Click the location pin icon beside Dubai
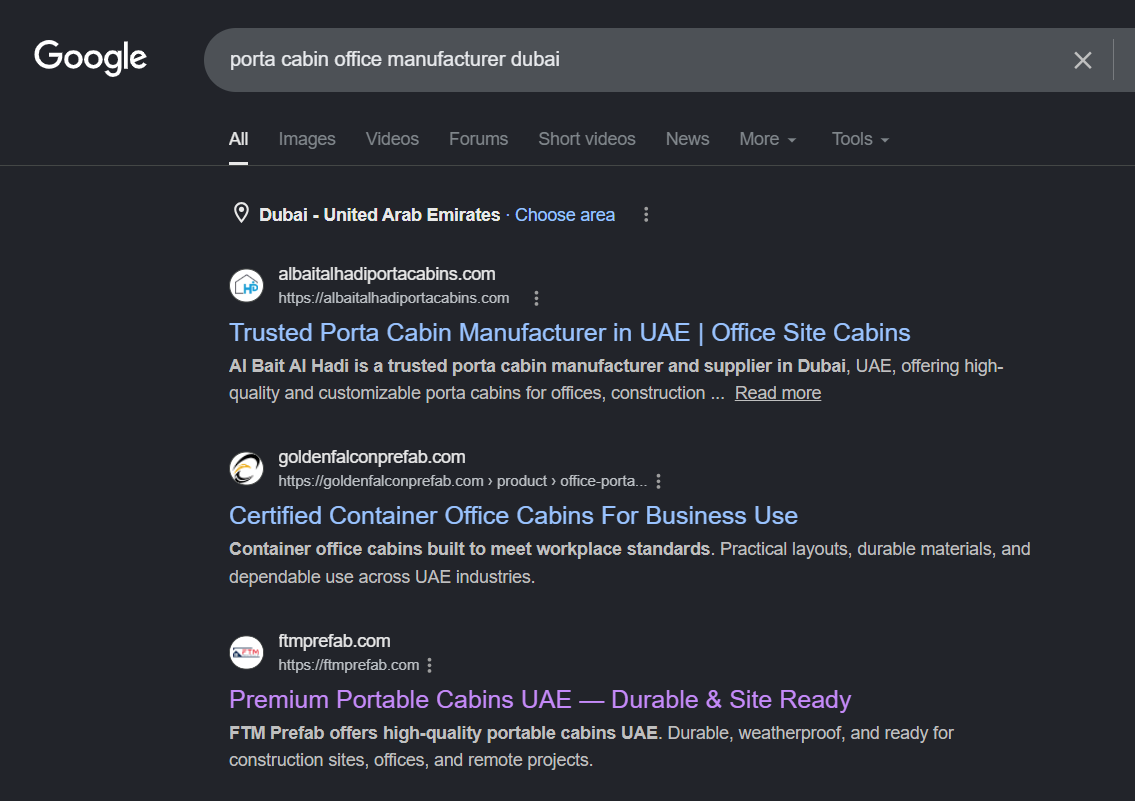This screenshot has height=801, width=1135. pos(241,213)
